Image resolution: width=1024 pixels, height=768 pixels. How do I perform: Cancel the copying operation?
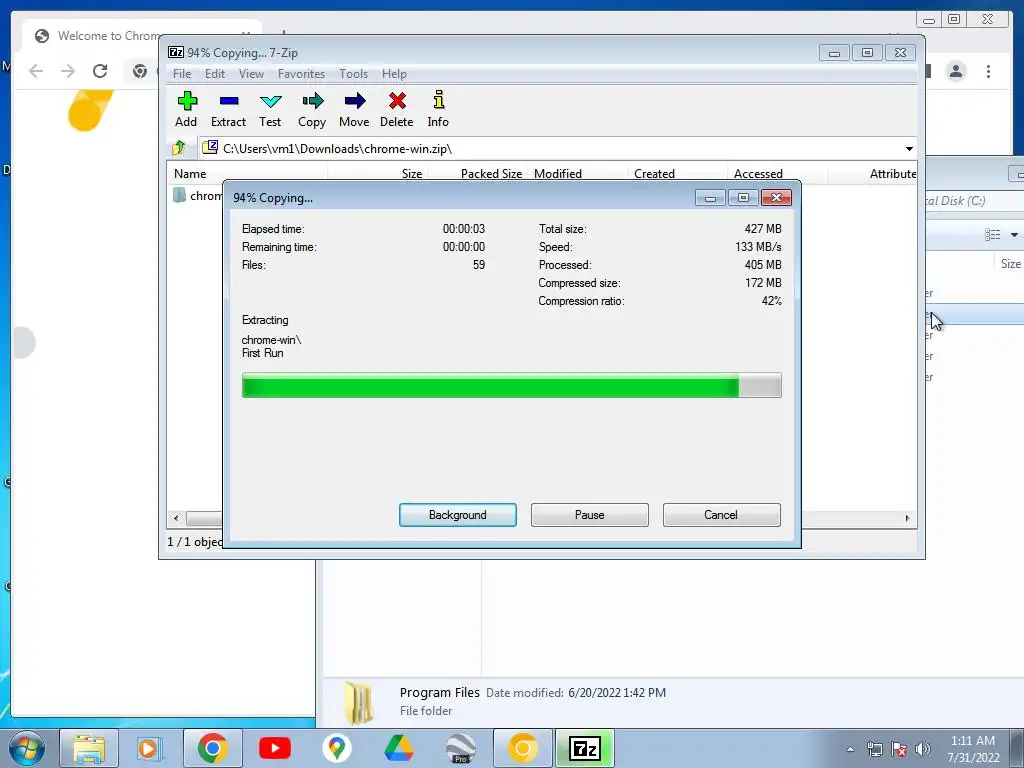pos(722,515)
